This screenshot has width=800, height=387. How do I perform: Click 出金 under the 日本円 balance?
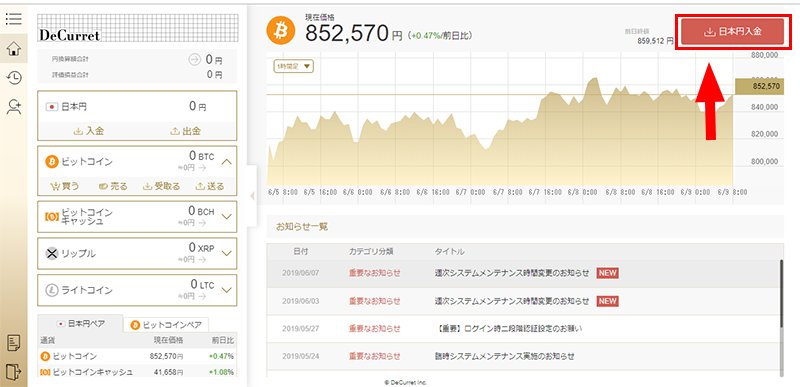pyautogui.click(x=185, y=131)
